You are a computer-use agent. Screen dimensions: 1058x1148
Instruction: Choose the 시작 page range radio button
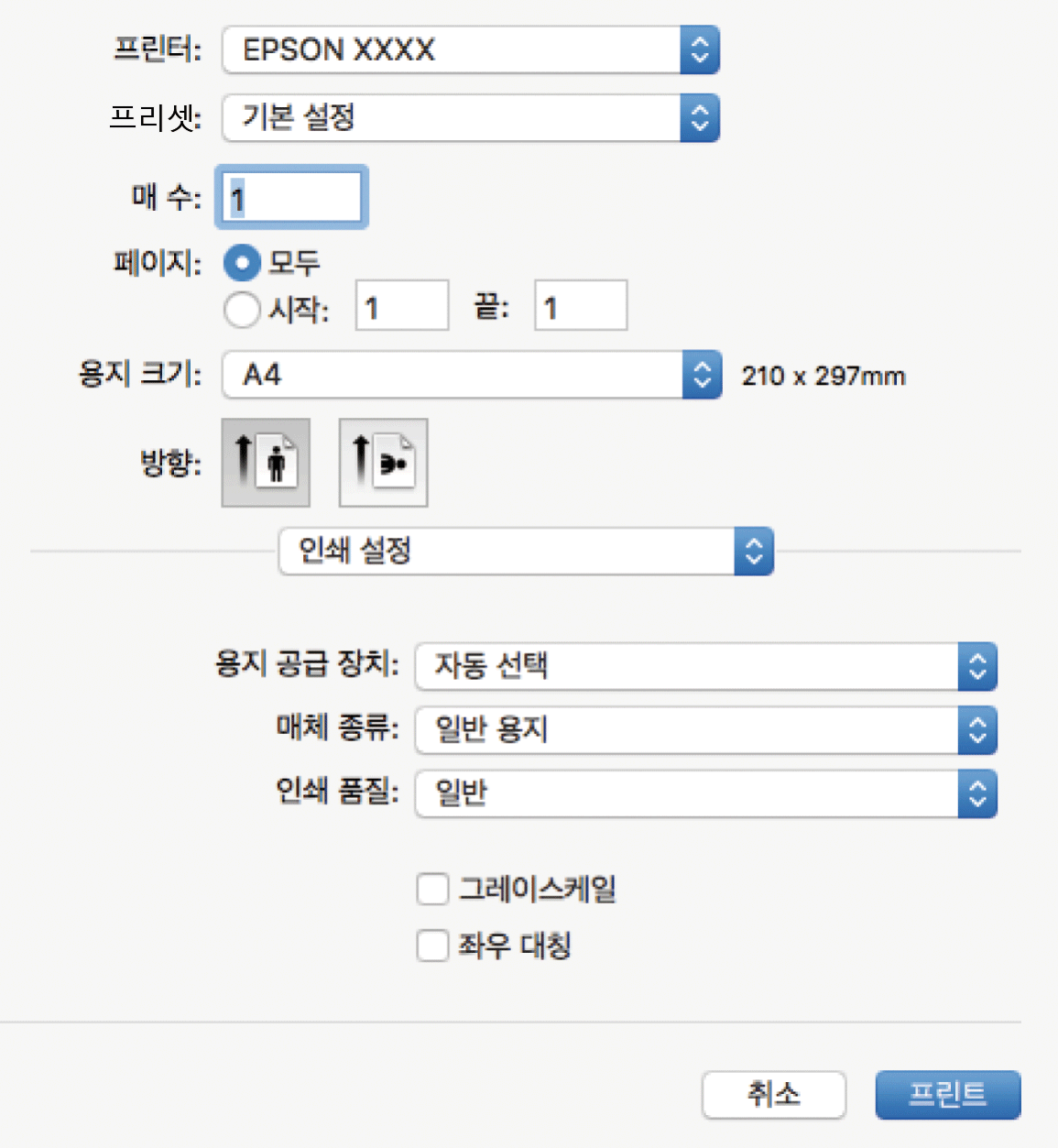(242, 309)
